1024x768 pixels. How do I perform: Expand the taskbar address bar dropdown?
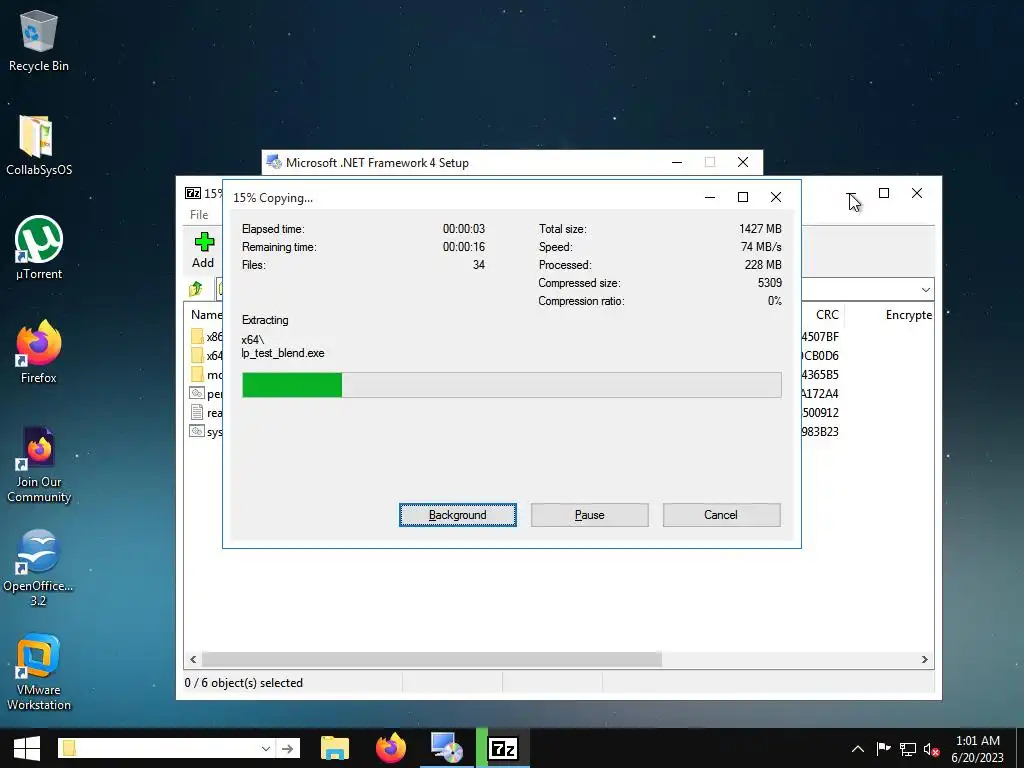tap(266, 748)
